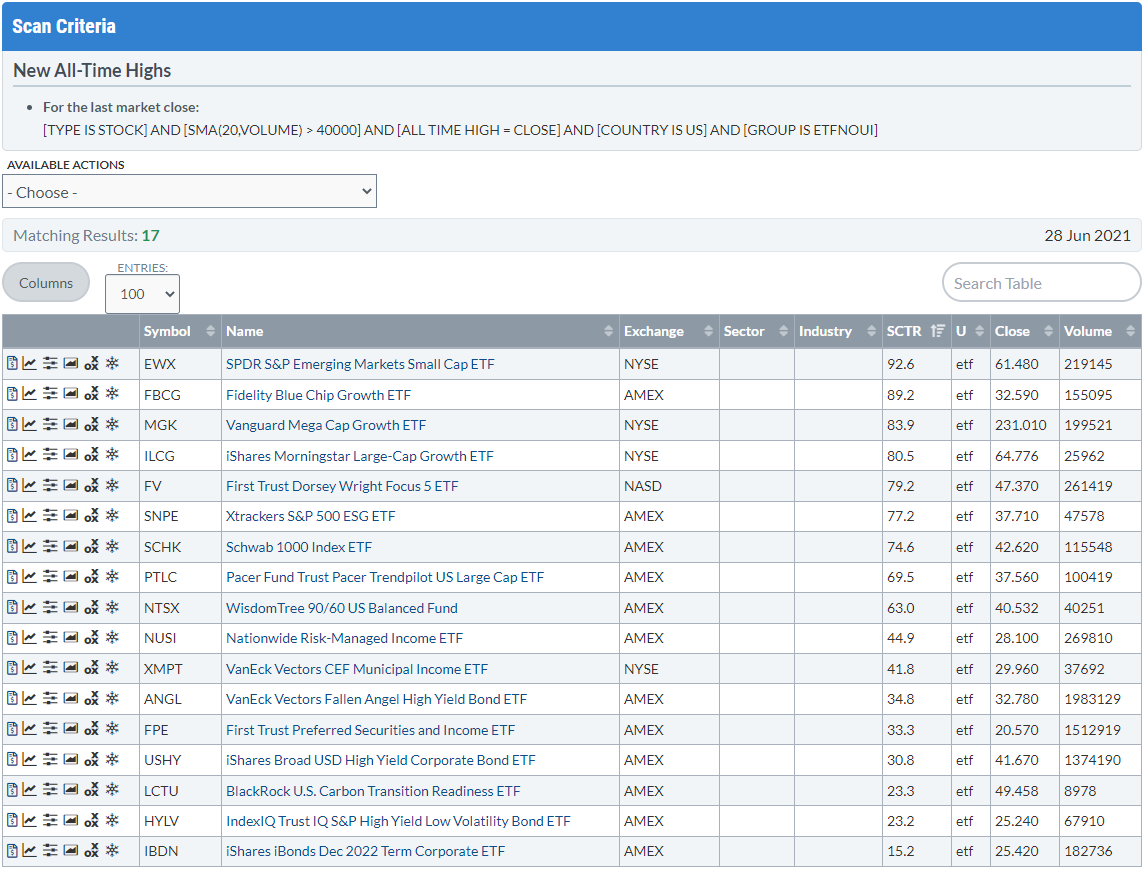Open GalleryView icon for FV row
Screen dimensions: 1145x870
(71, 485)
